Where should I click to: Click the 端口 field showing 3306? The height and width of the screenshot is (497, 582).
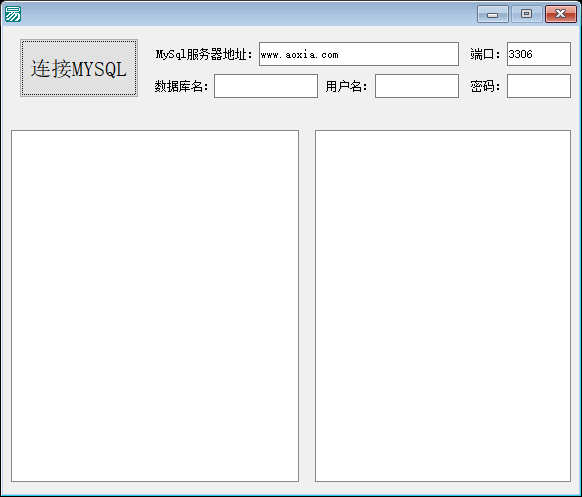(539, 54)
